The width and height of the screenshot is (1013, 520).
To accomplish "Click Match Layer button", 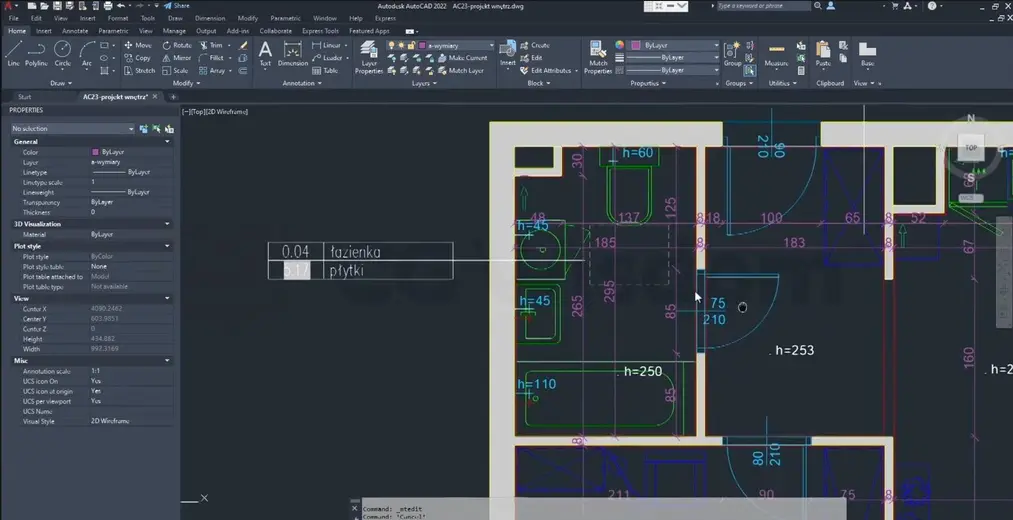I will pyautogui.click(x=460, y=70).
